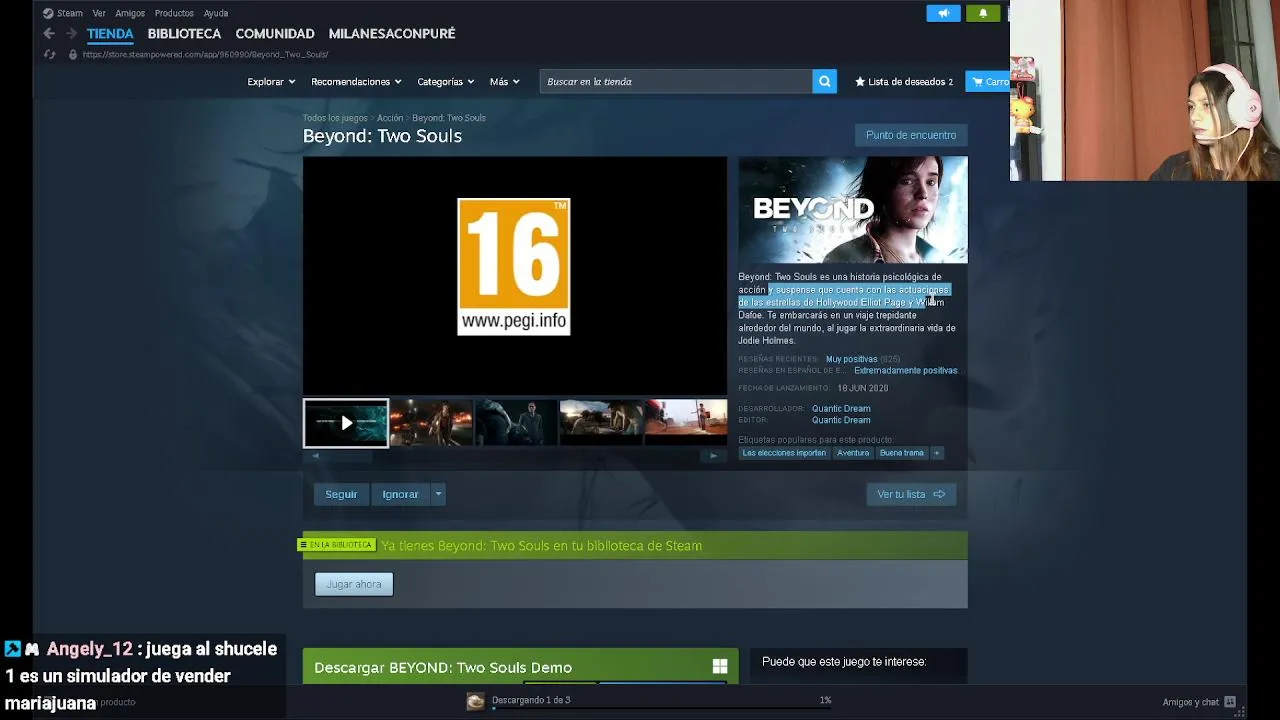Switch to the COMUNIDAD tab

click(x=275, y=33)
